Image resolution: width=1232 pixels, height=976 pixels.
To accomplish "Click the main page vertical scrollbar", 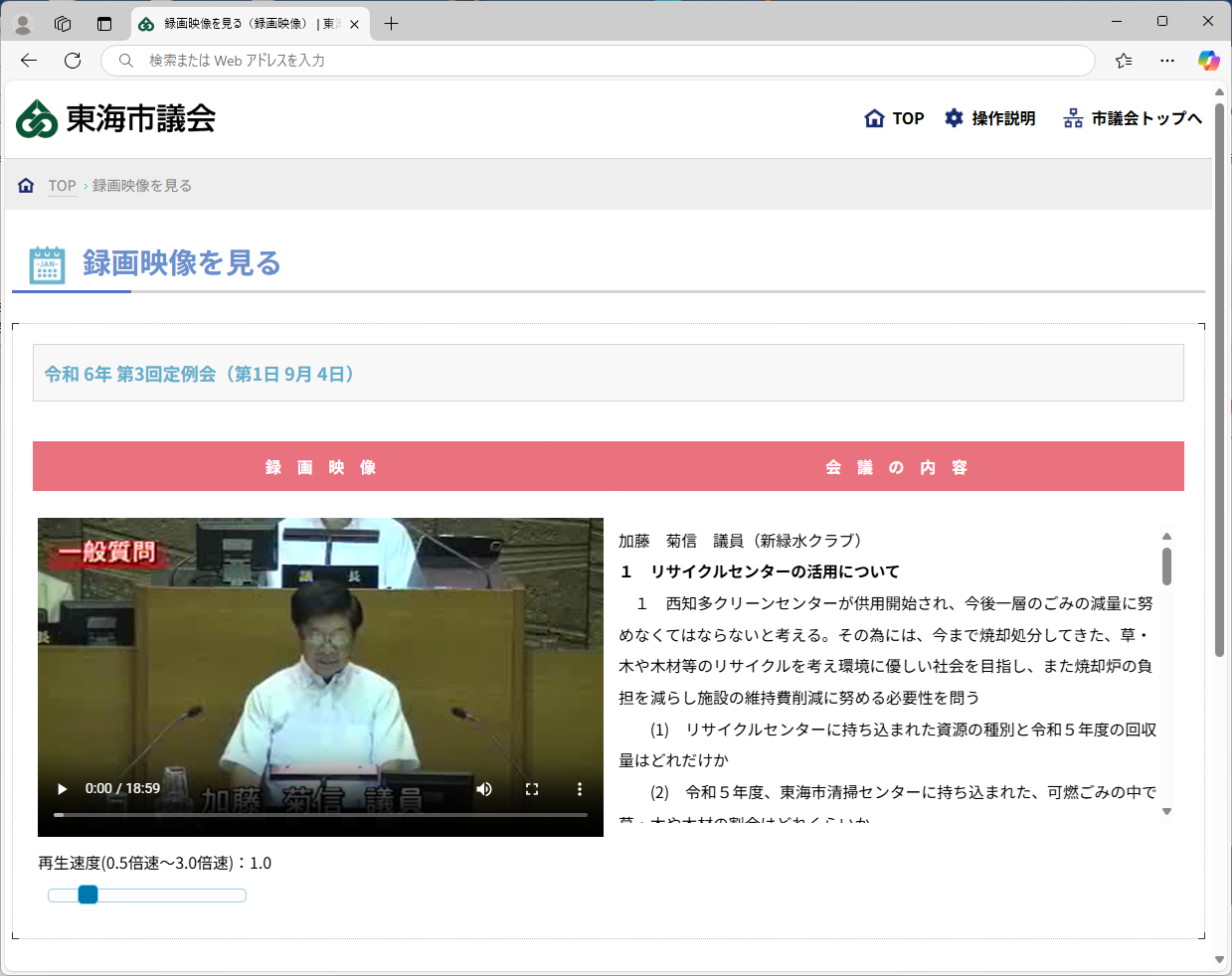I will pos(1219,380).
